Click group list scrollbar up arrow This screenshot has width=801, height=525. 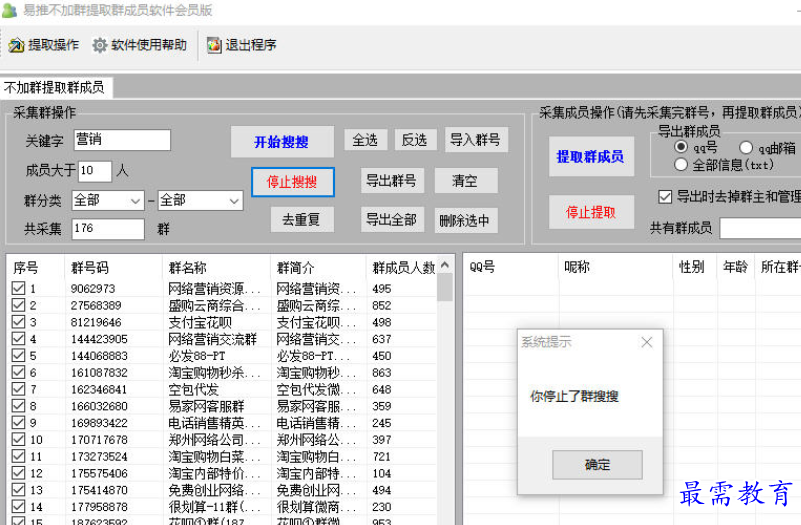point(445,265)
